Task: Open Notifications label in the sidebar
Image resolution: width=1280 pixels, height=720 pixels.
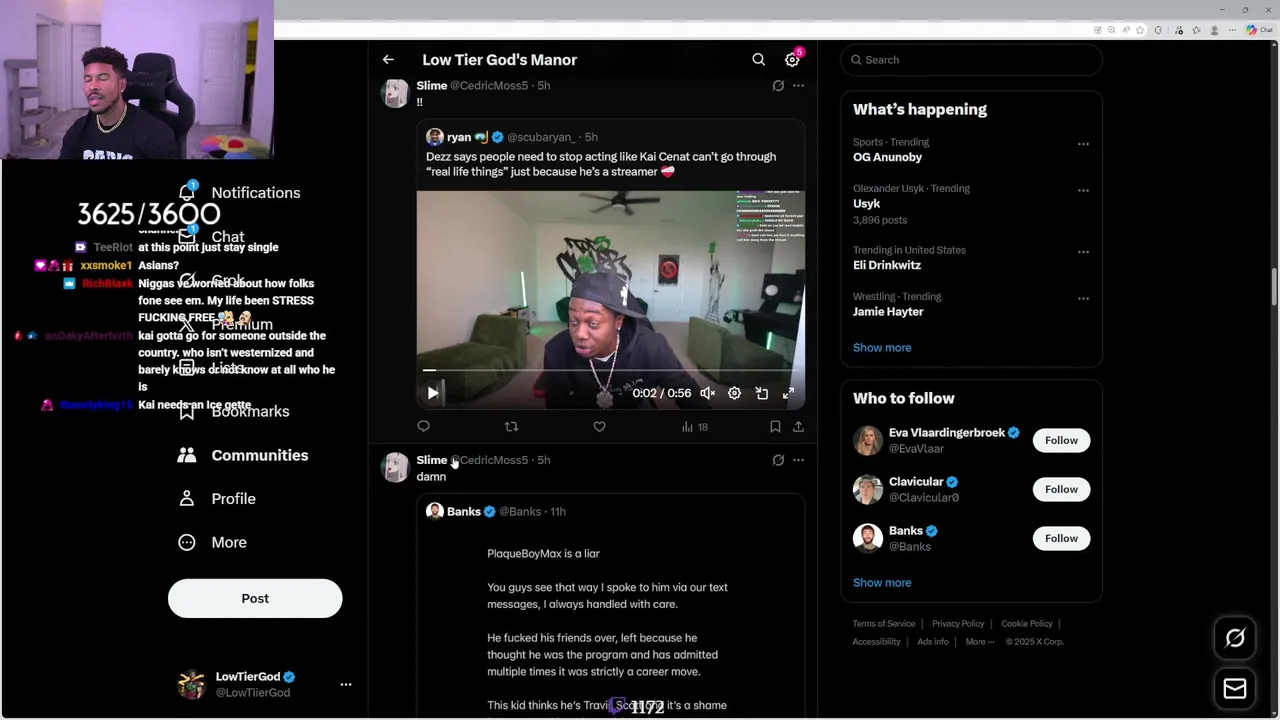Action: point(256,193)
